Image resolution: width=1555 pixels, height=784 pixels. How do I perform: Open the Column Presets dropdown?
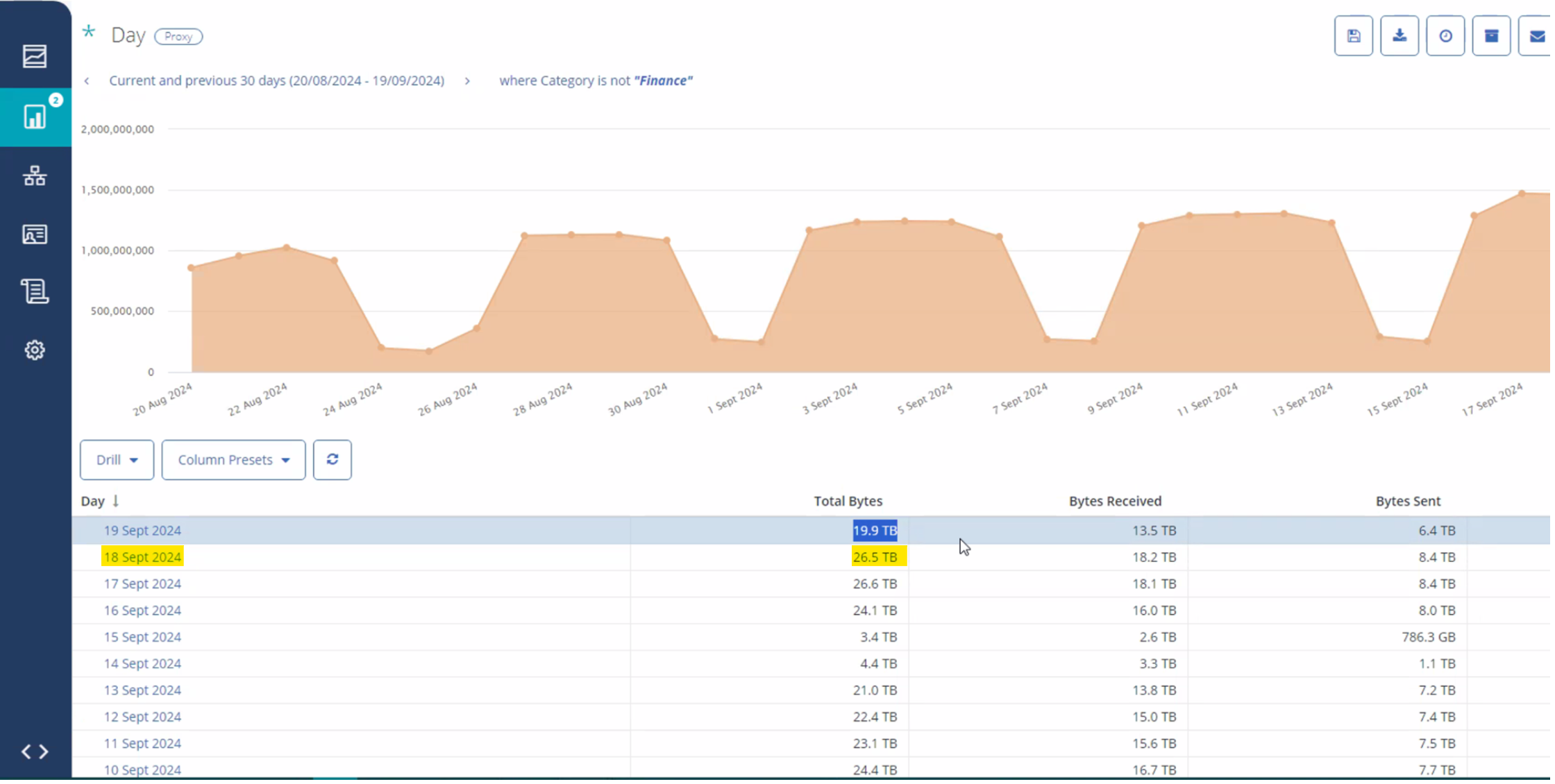click(x=234, y=461)
